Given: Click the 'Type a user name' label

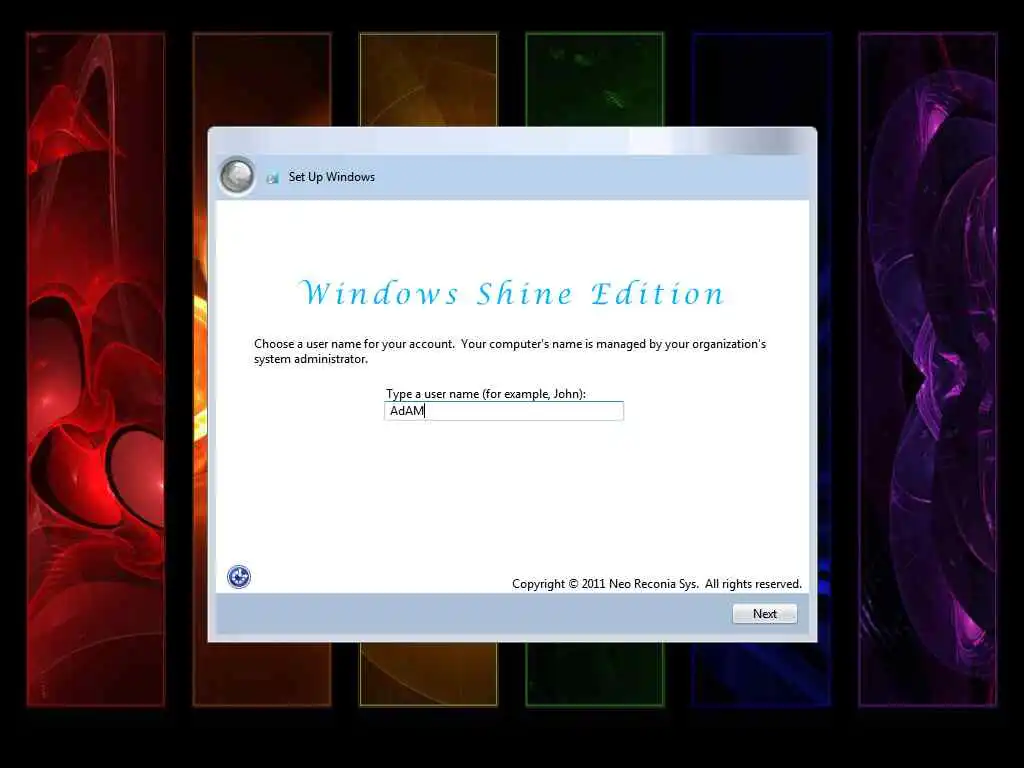Looking at the screenshot, I should [x=486, y=394].
